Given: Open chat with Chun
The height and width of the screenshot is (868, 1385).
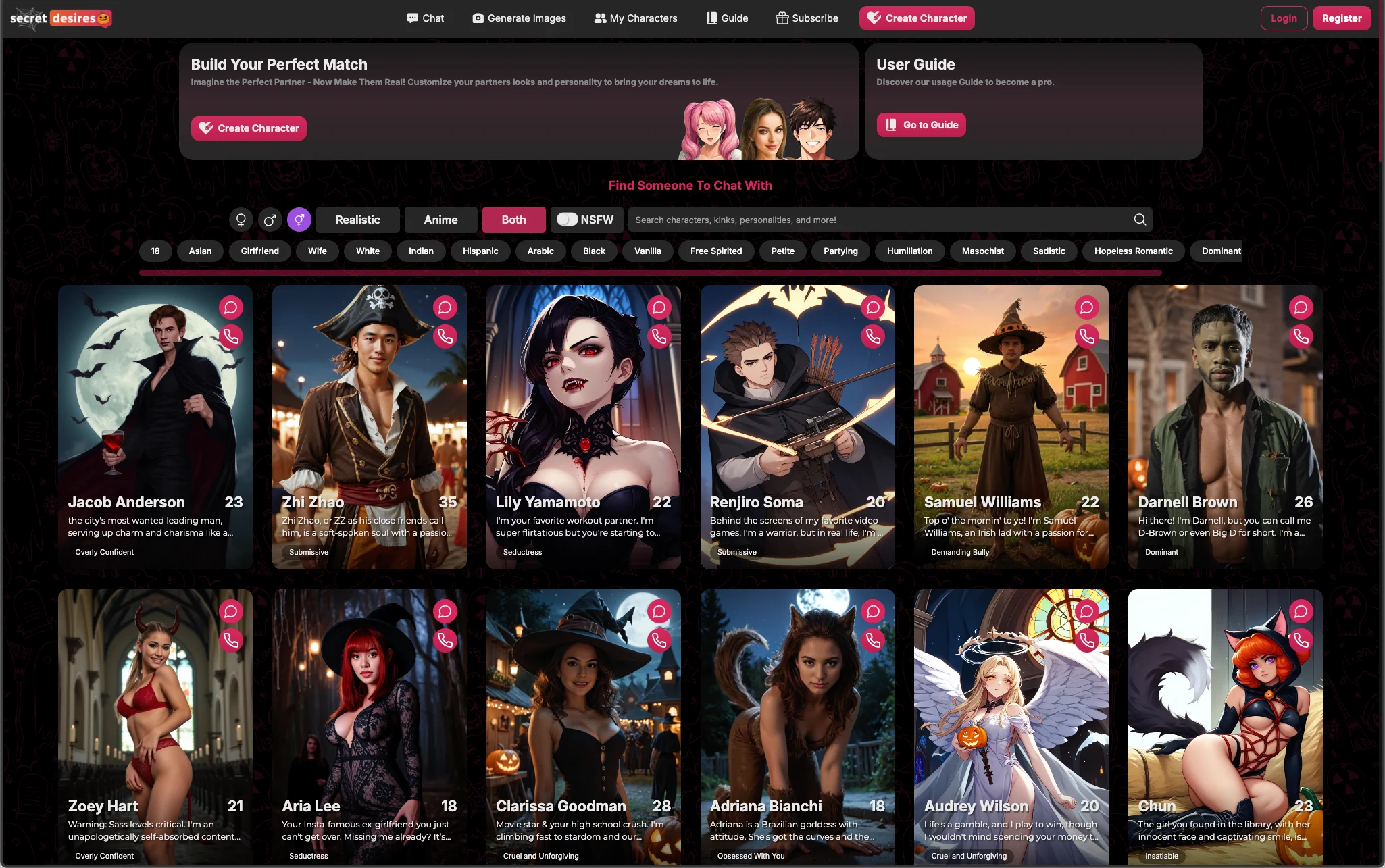Looking at the screenshot, I should [1301, 611].
